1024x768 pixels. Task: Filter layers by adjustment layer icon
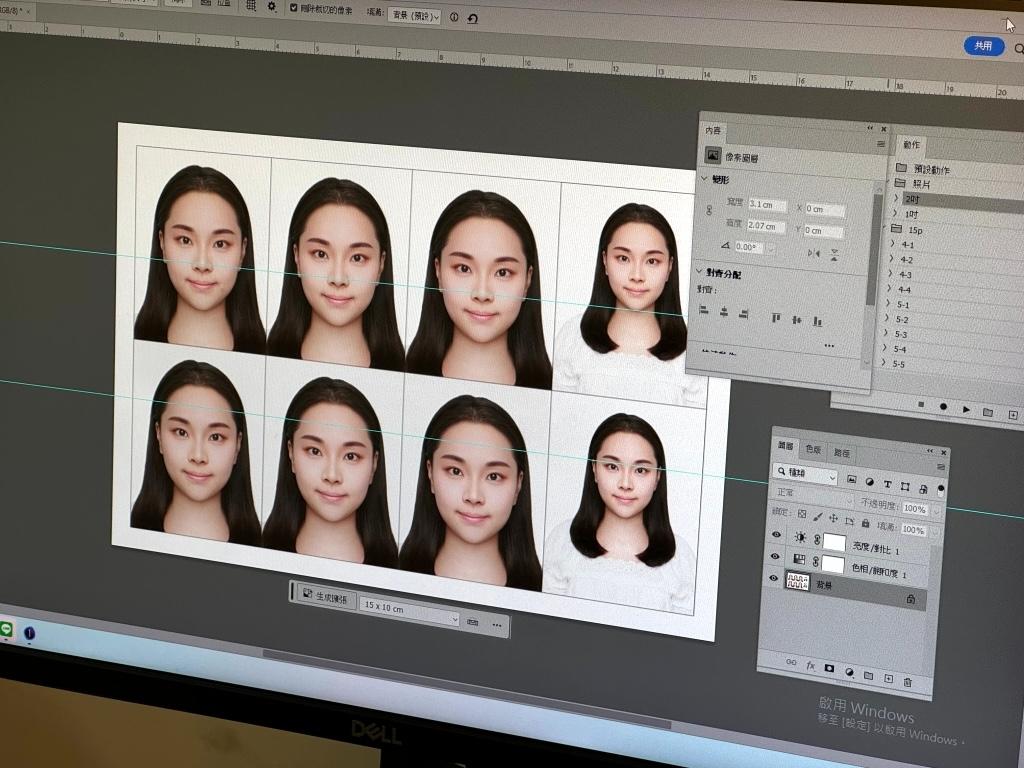click(869, 482)
